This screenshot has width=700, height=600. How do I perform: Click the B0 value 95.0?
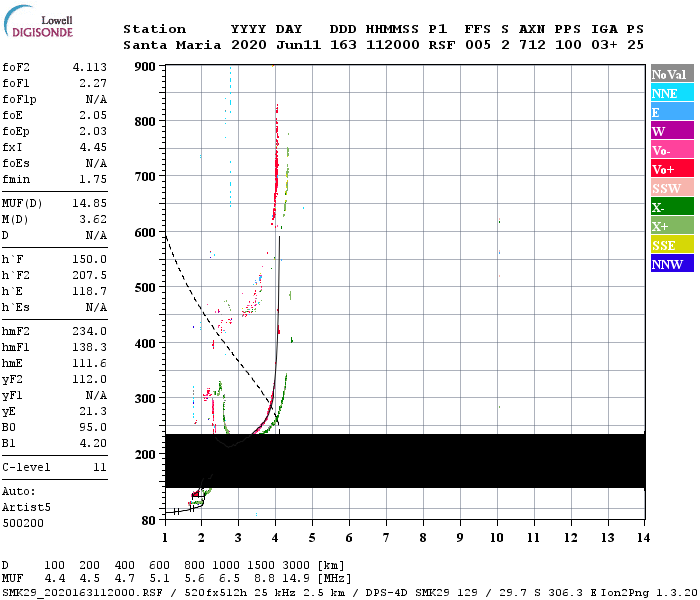point(93,427)
